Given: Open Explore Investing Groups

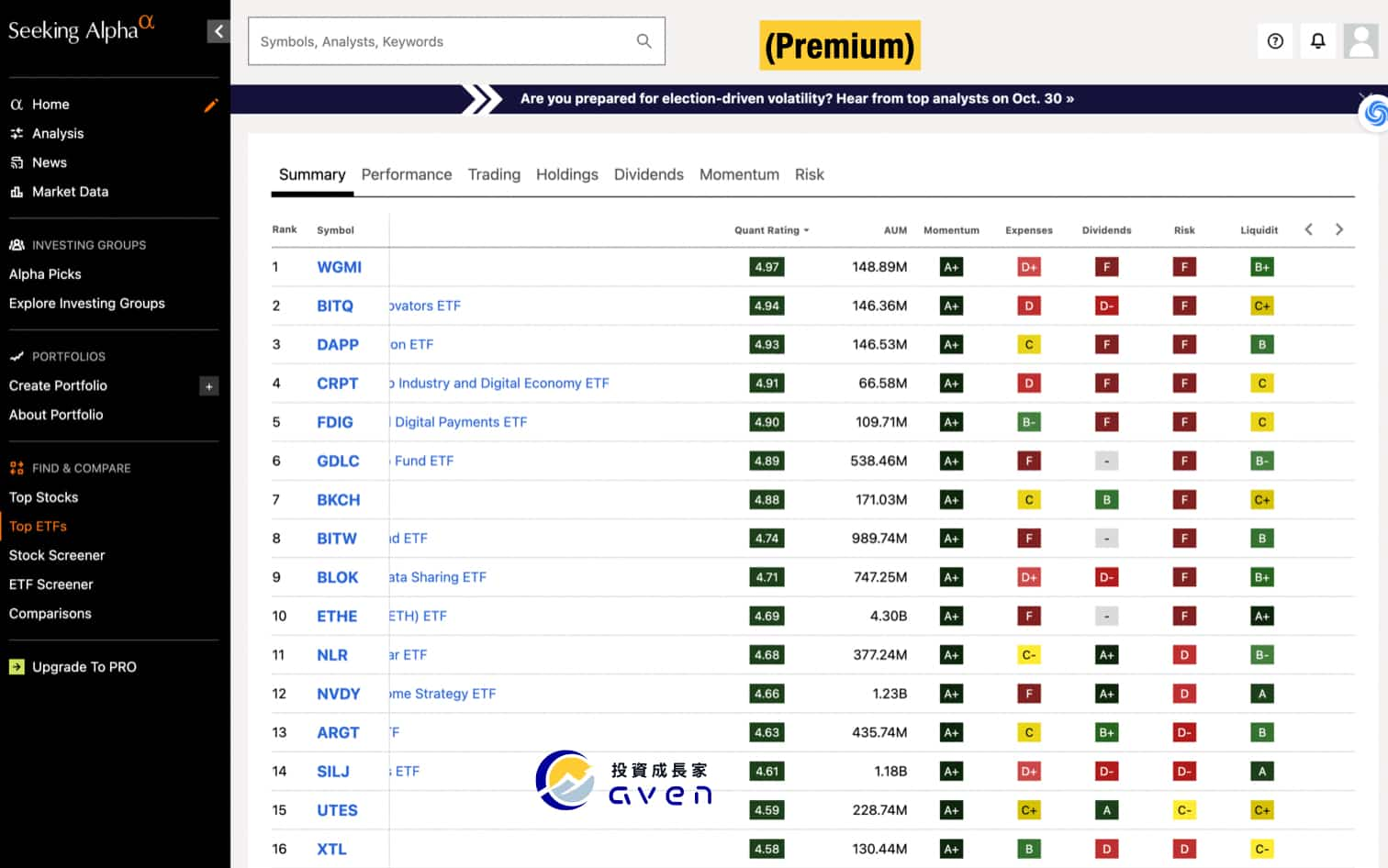Looking at the screenshot, I should click(x=87, y=304).
